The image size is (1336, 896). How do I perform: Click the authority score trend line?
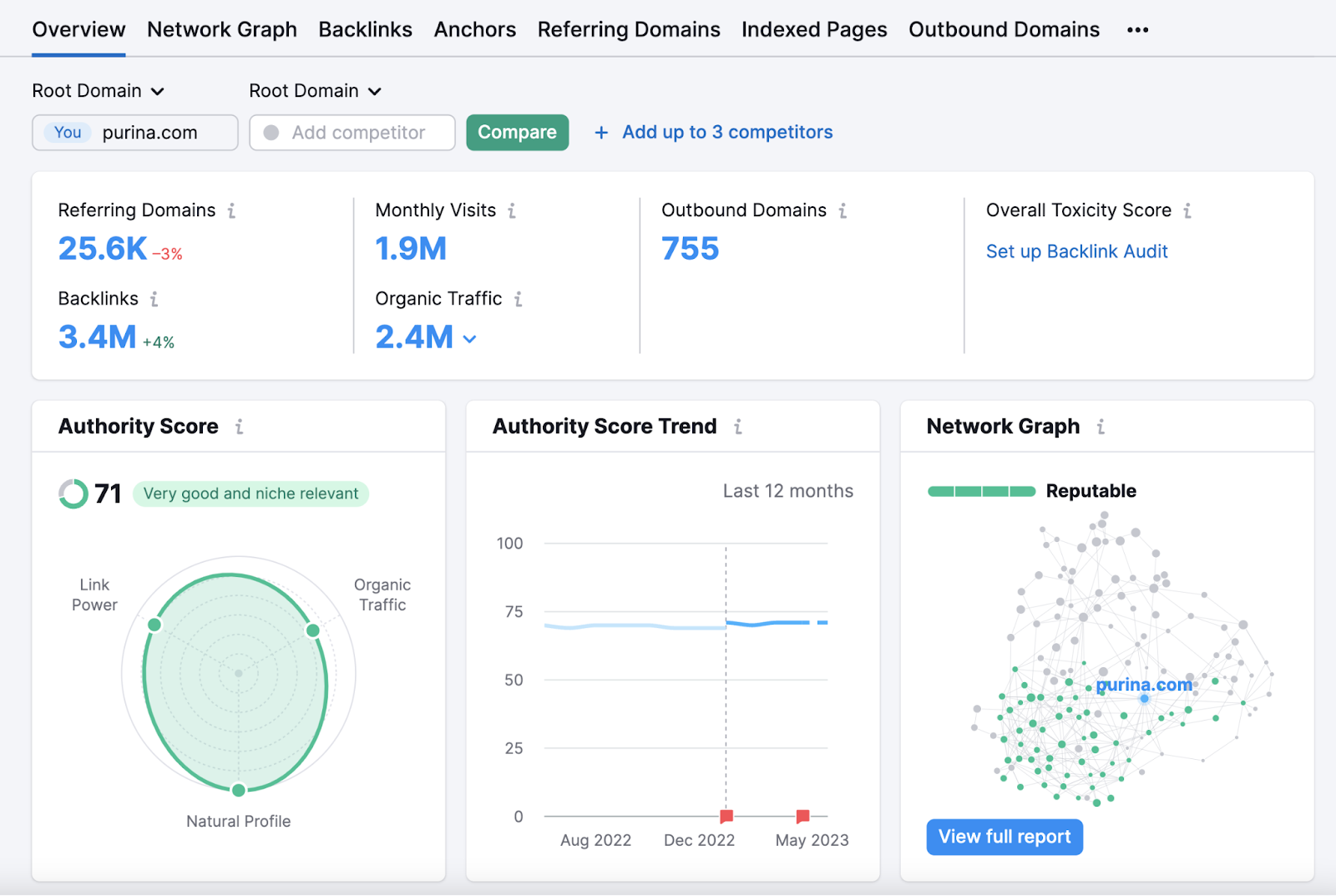[685, 625]
